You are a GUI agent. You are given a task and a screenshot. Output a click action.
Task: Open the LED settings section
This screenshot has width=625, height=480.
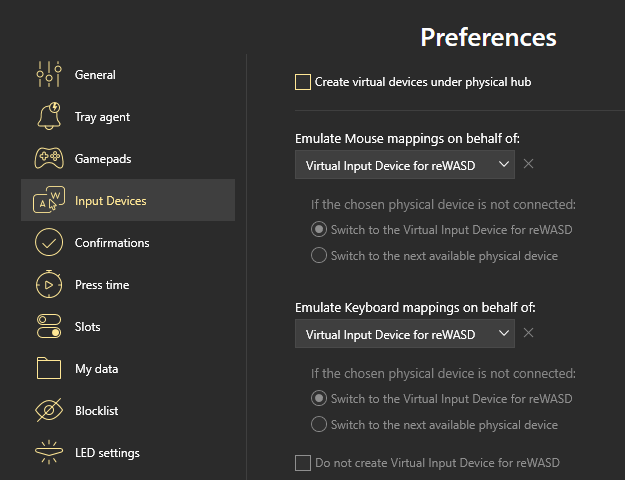tap(107, 453)
